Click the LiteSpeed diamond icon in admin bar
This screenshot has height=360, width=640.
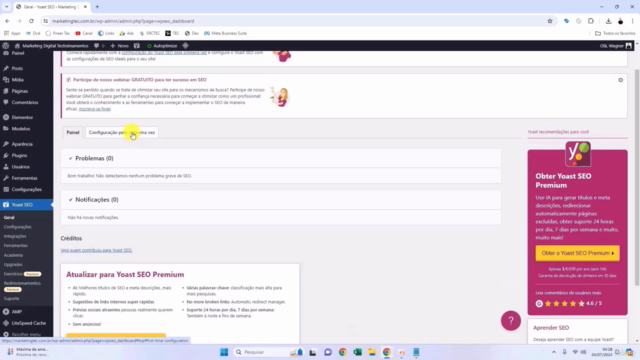click(x=186, y=46)
